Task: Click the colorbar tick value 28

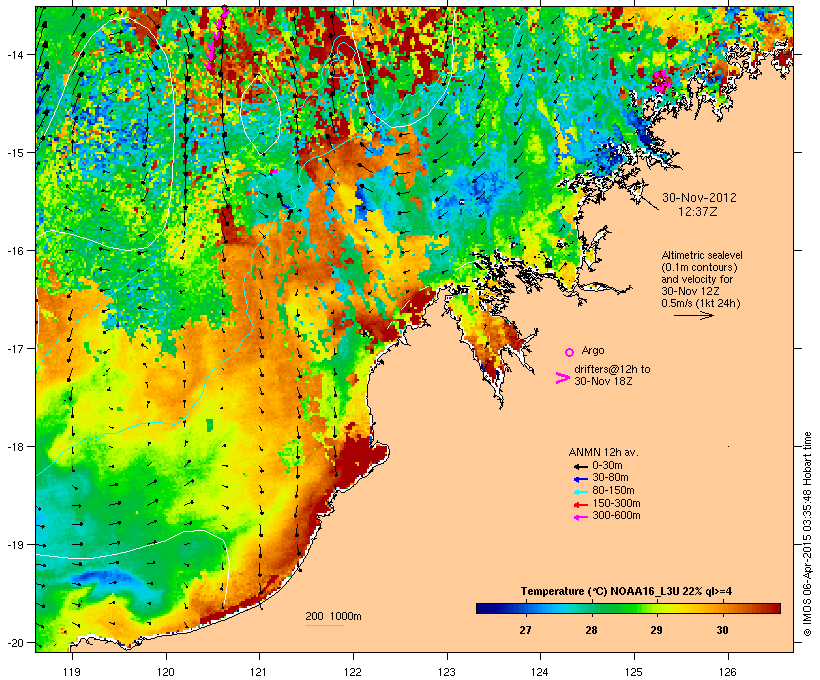Action: [x=591, y=630]
